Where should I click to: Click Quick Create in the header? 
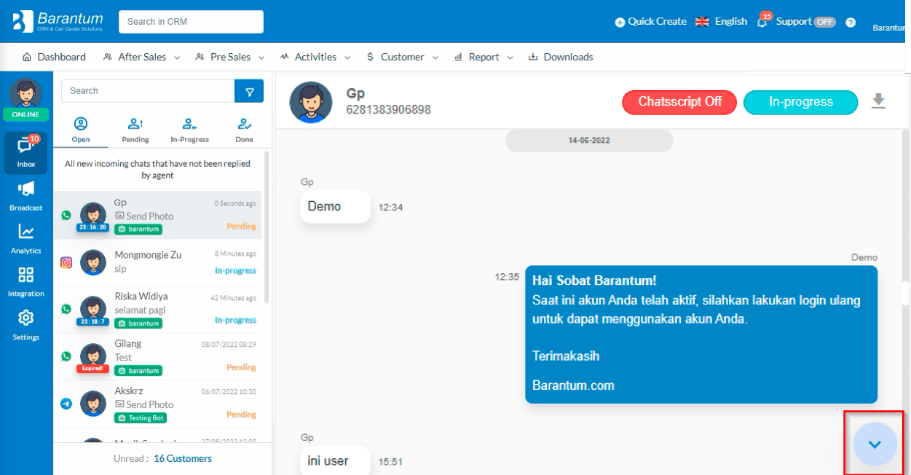point(650,22)
